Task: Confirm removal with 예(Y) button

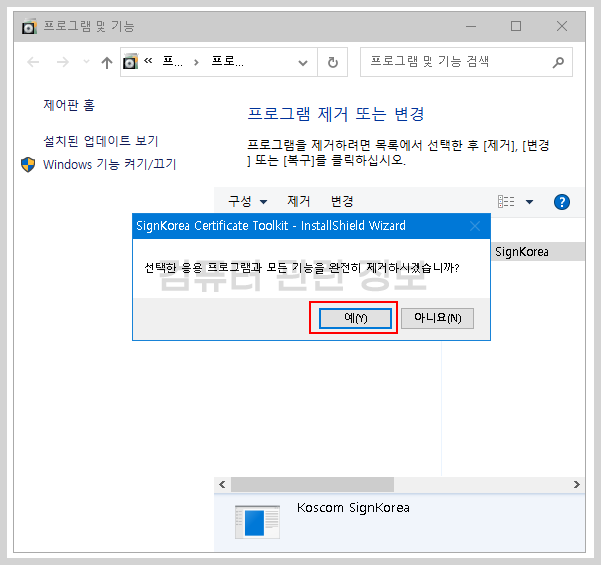Action: pyautogui.click(x=355, y=318)
